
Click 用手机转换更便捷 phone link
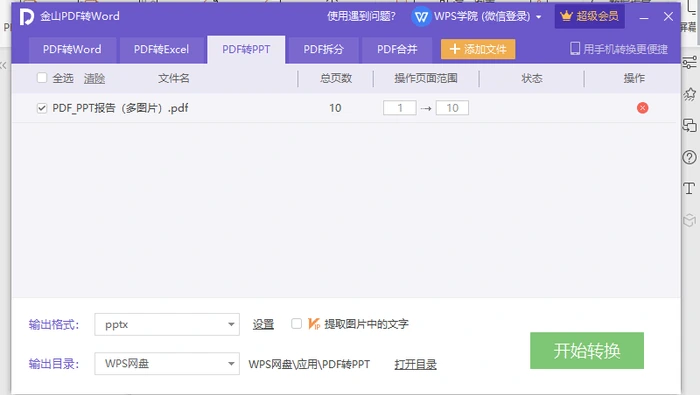tap(619, 49)
